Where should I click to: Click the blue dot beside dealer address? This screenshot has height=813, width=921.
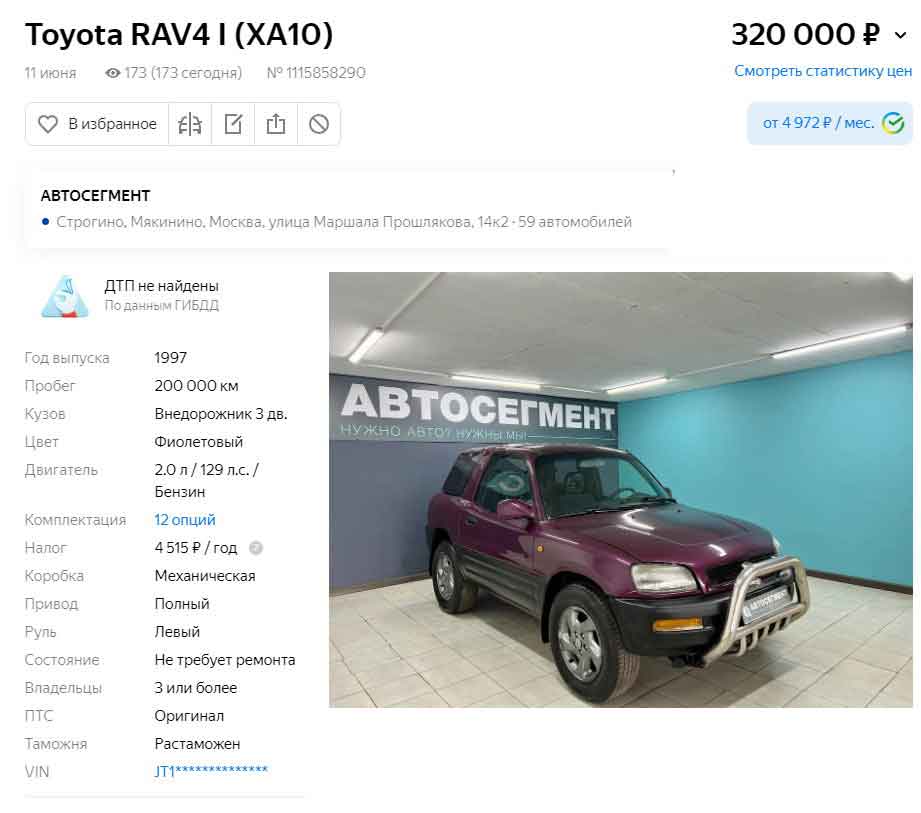point(45,221)
